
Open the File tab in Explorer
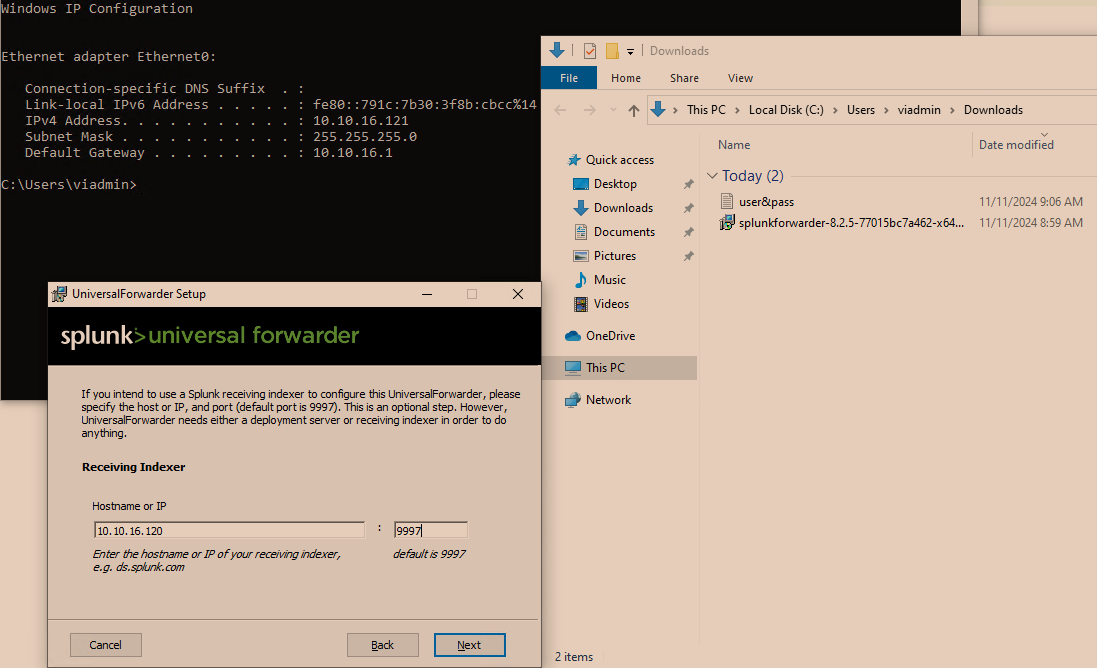click(x=569, y=78)
